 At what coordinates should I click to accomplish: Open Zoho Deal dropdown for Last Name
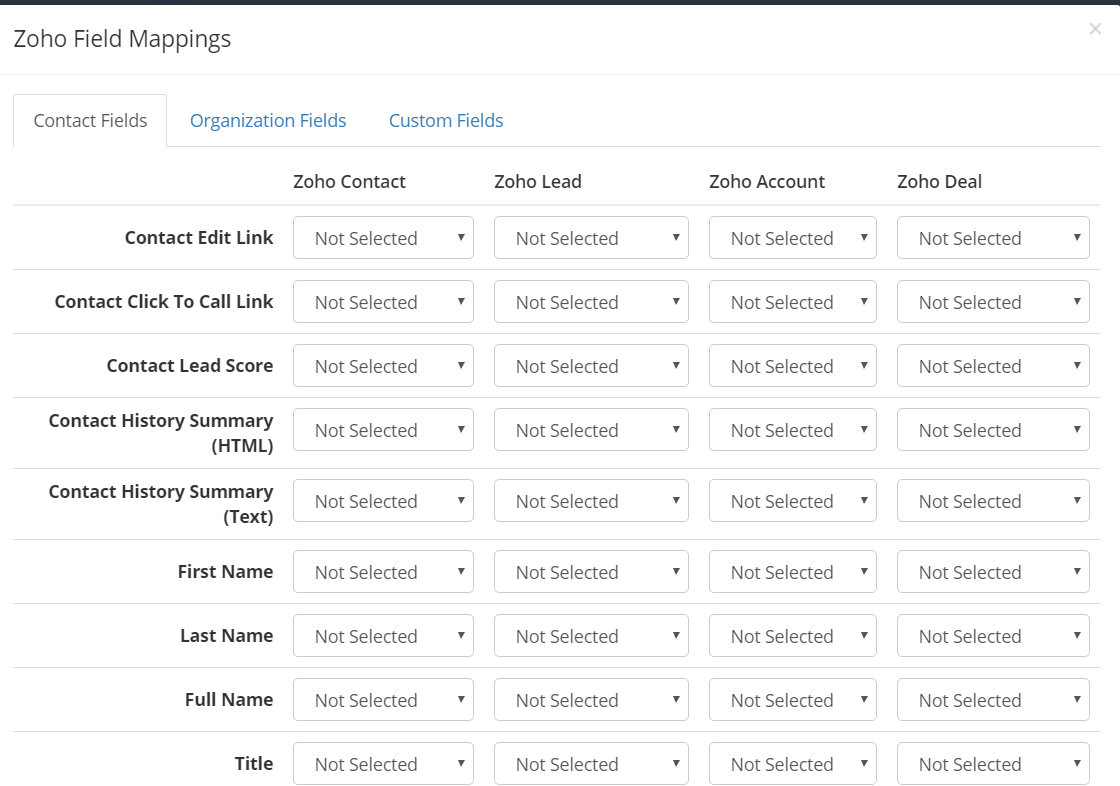tap(994, 636)
